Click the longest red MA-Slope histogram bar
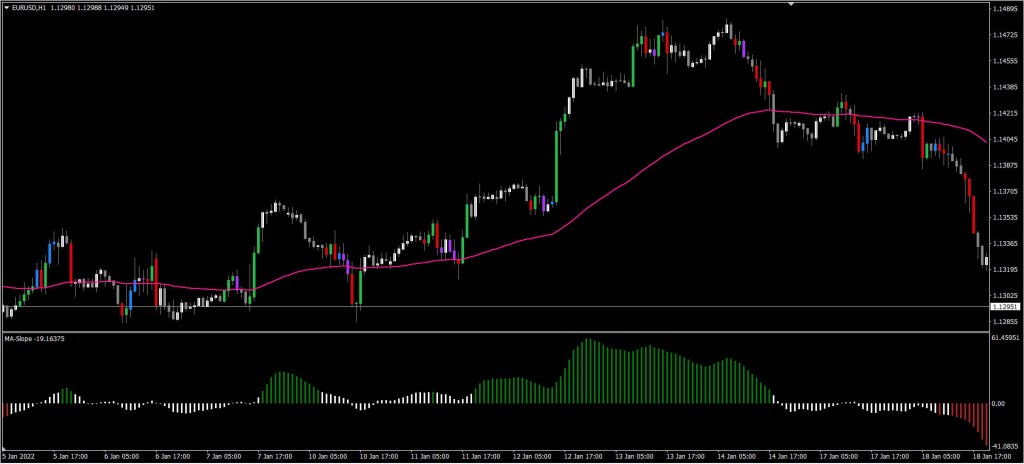 (986, 424)
